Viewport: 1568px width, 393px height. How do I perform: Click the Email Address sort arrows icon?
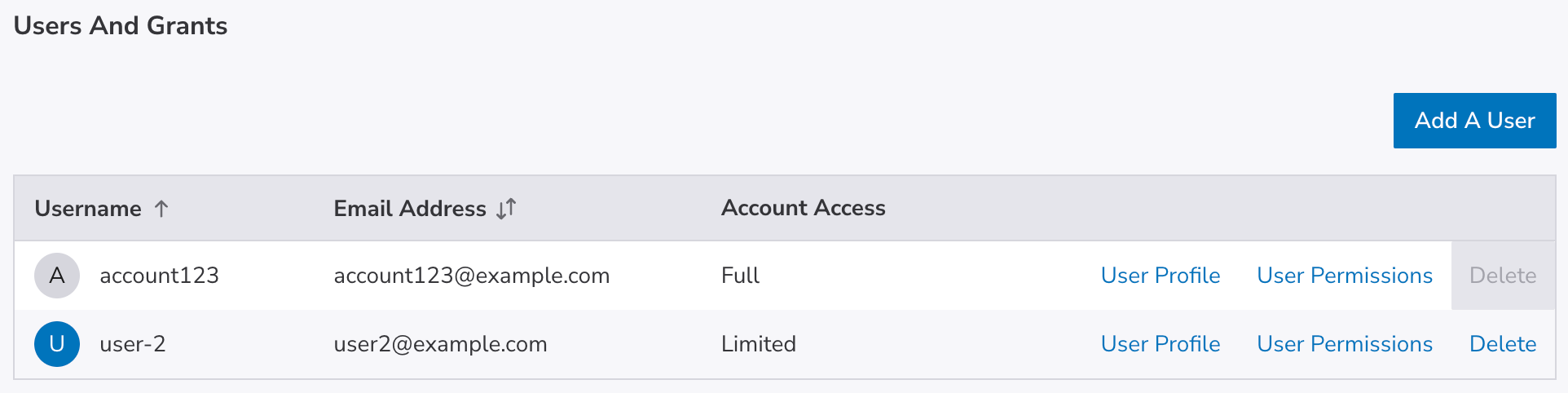506,209
